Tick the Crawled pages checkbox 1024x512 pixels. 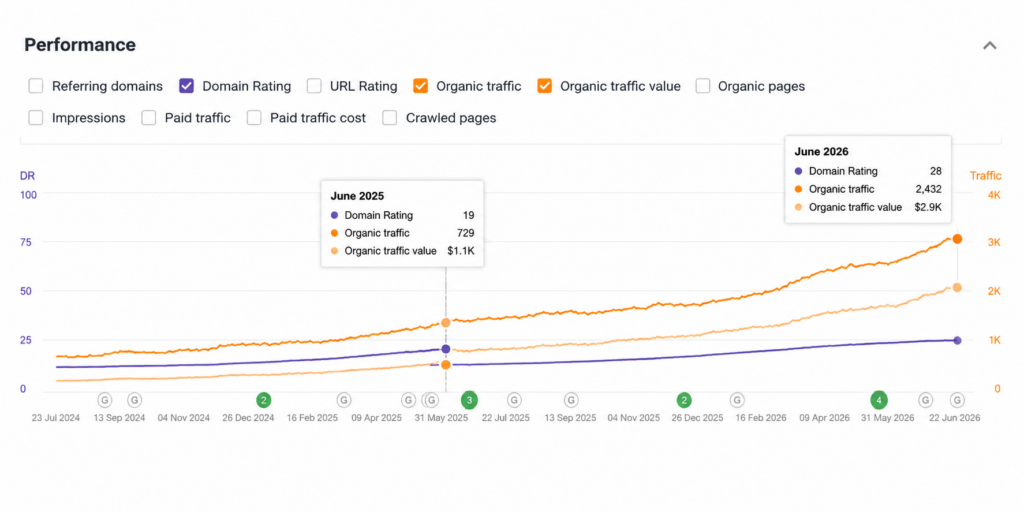pyautogui.click(x=390, y=118)
